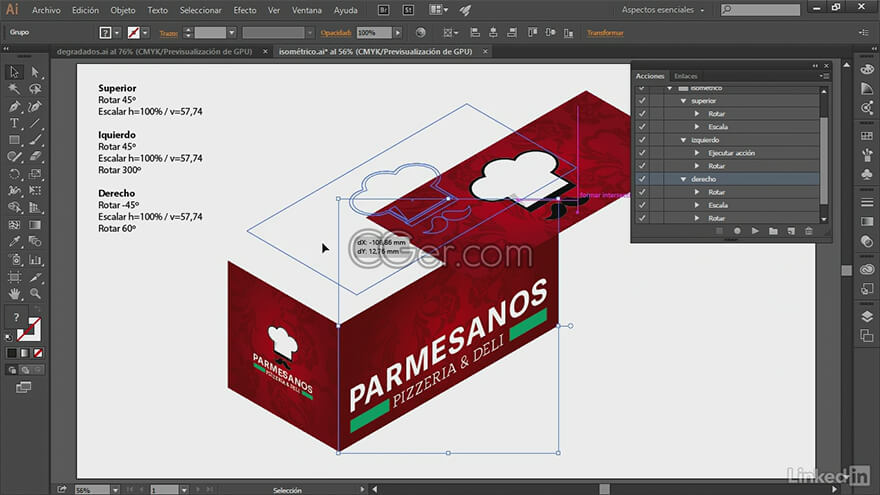Image resolution: width=880 pixels, height=495 pixels.
Task: Select the Lasso tool
Action: click(x=35, y=89)
